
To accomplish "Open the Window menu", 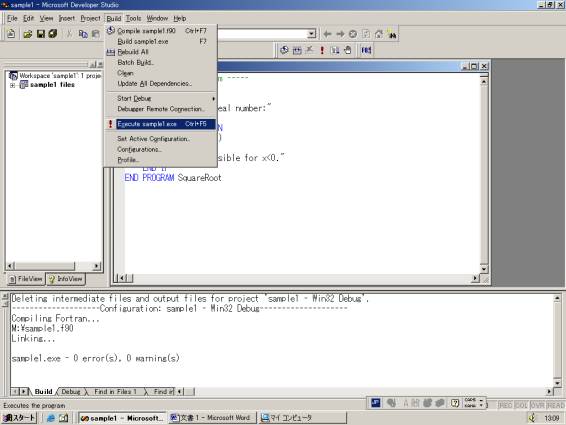I will (x=157, y=18).
